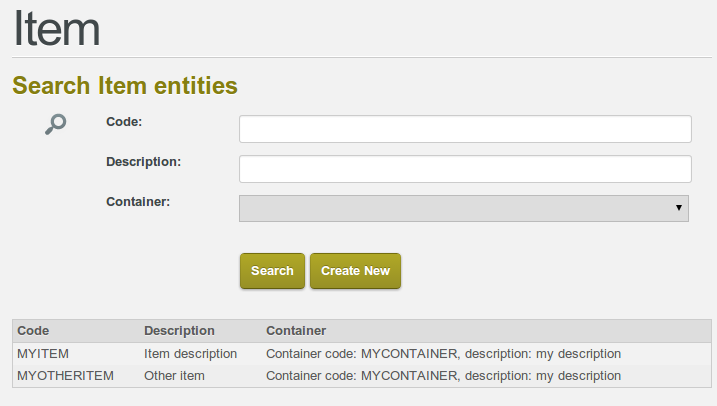Click the Container column header in table
Screen dimensions: 717x406
(x=296, y=330)
